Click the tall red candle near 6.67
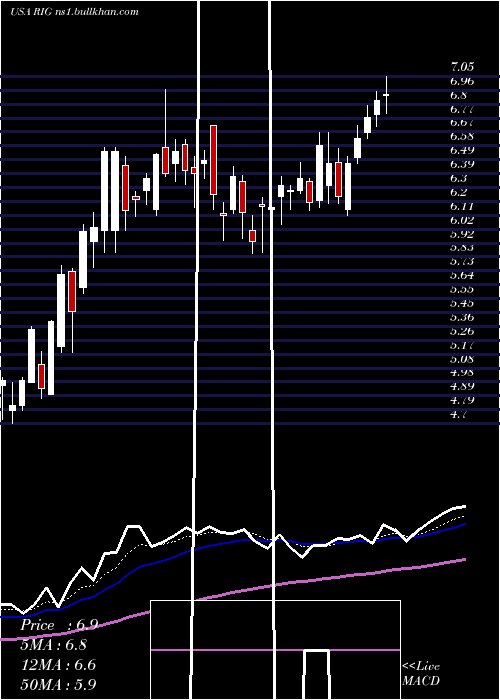This screenshot has height=700, width=500. coord(213,160)
